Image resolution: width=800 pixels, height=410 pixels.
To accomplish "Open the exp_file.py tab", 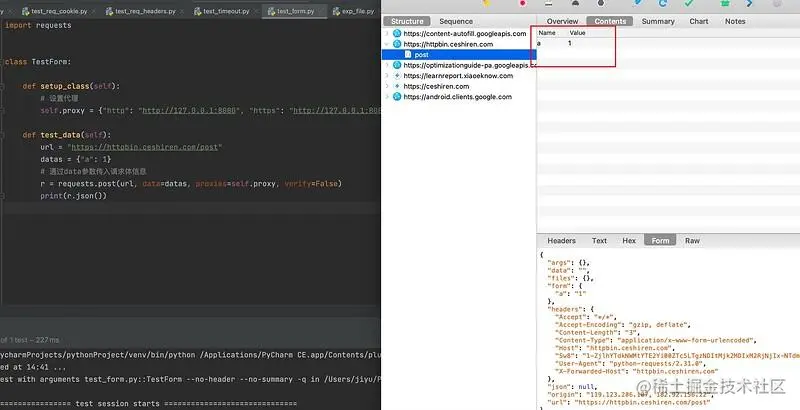I will [x=354, y=11].
